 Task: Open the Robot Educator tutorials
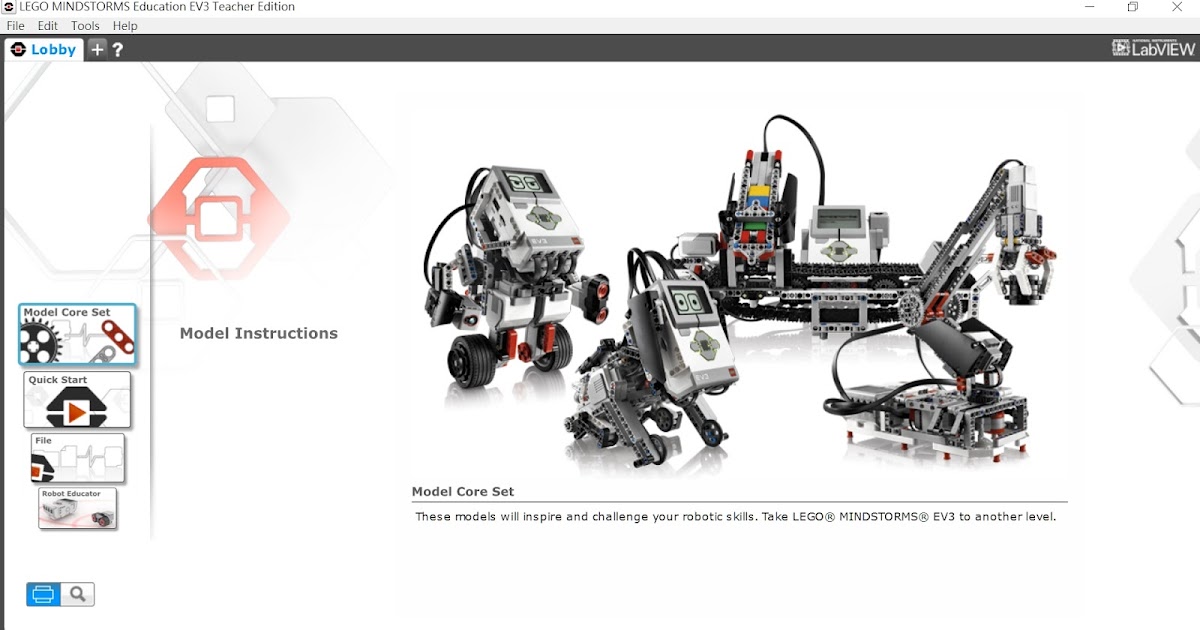(77, 510)
